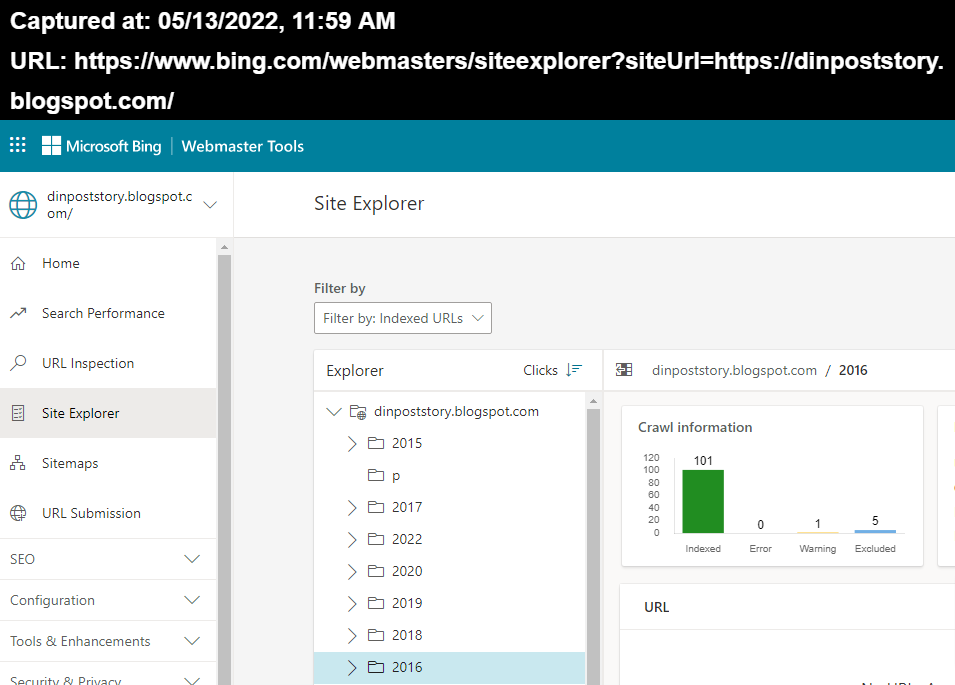The width and height of the screenshot is (955, 685).
Task: Click the Error label in chart
Action: pos(760,549)
